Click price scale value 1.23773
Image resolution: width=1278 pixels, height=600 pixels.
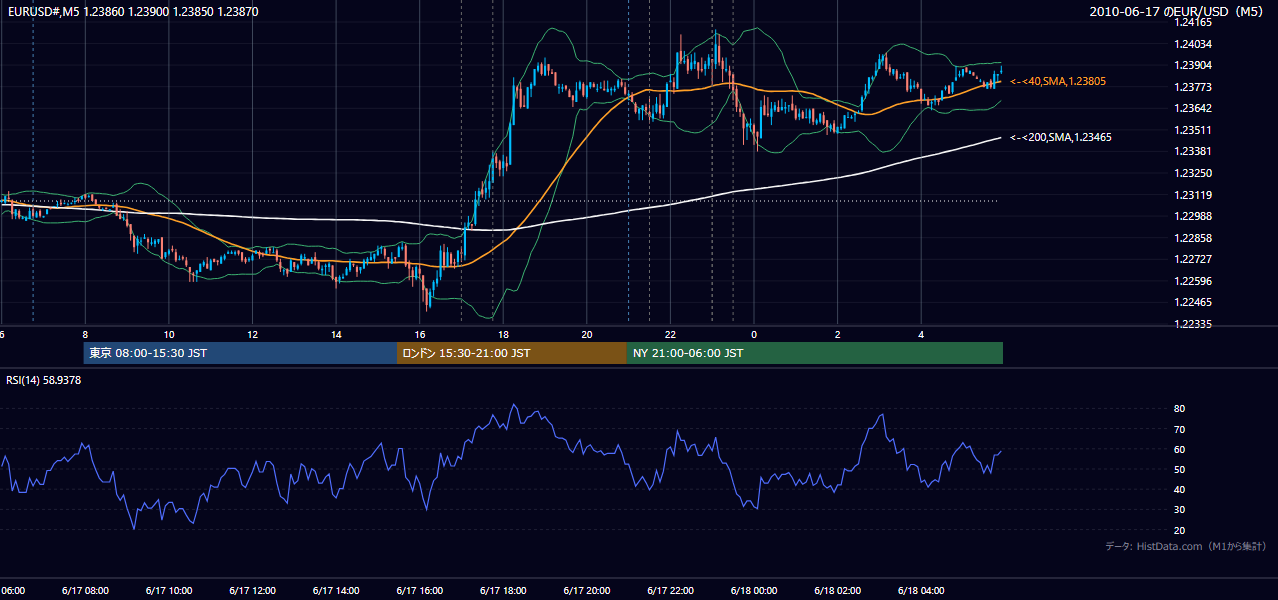pos(1195,87)
